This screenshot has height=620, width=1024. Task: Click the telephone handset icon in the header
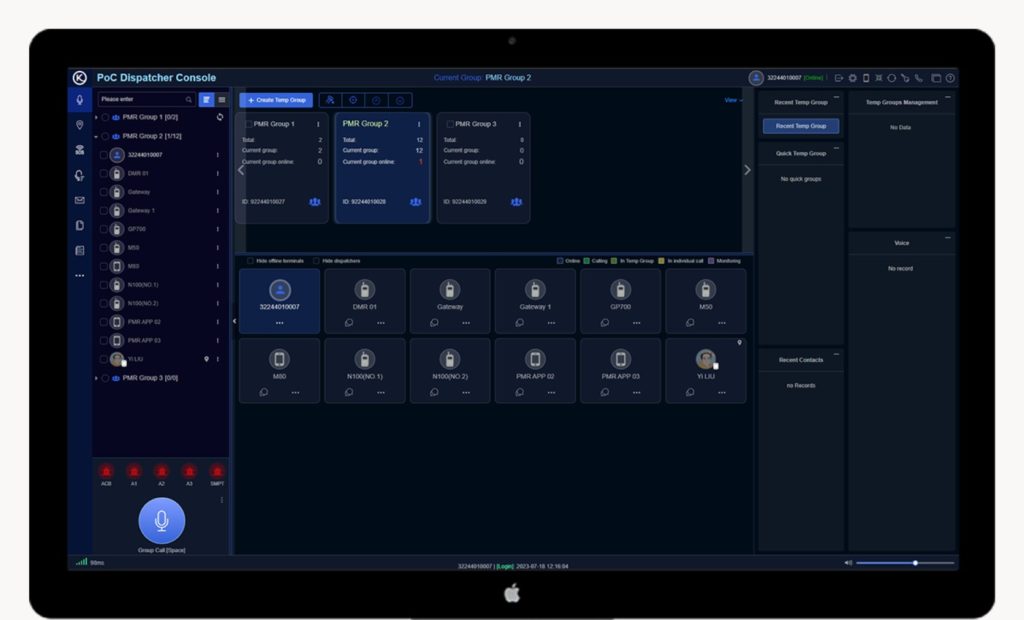tap(919, 78)
